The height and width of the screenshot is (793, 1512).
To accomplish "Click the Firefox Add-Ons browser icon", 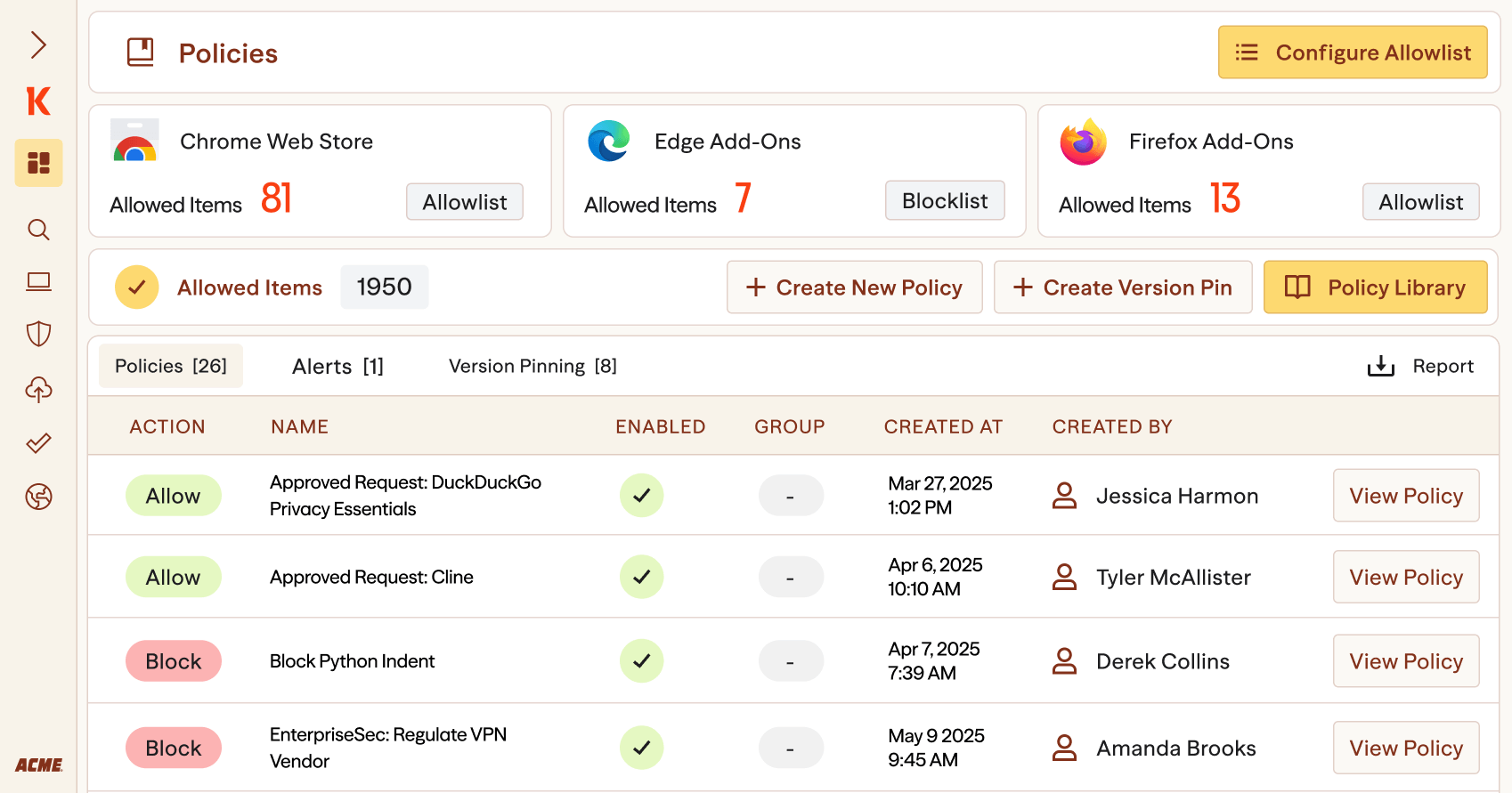I will point(1083,142).
